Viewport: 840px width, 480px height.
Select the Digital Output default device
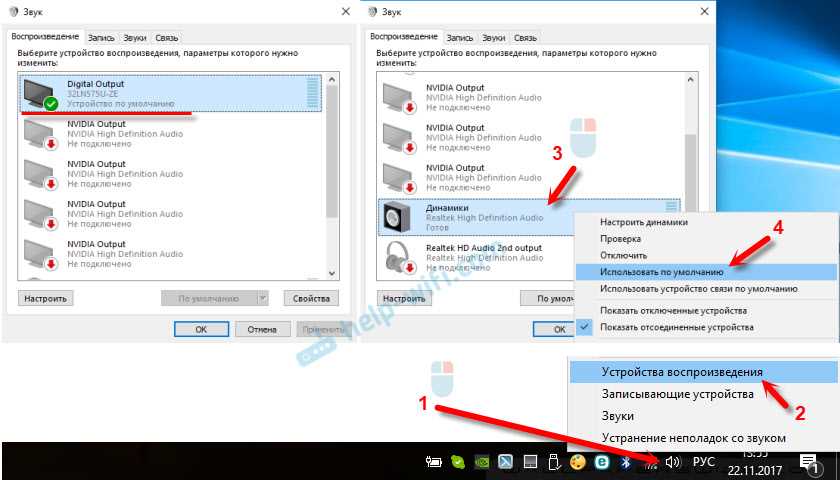tap(171, 93)
